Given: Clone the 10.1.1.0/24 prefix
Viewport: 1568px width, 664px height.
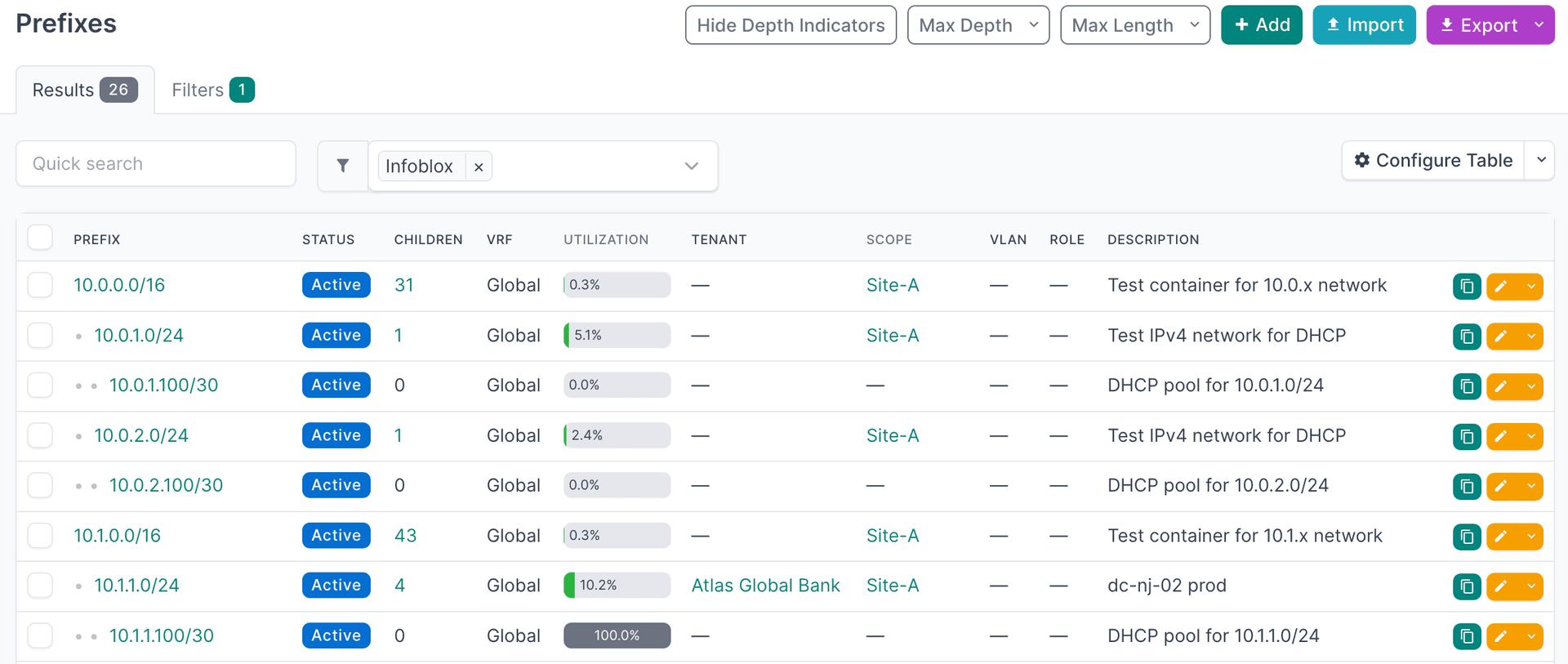Looking at the screenshot, I should point(1467,586).
